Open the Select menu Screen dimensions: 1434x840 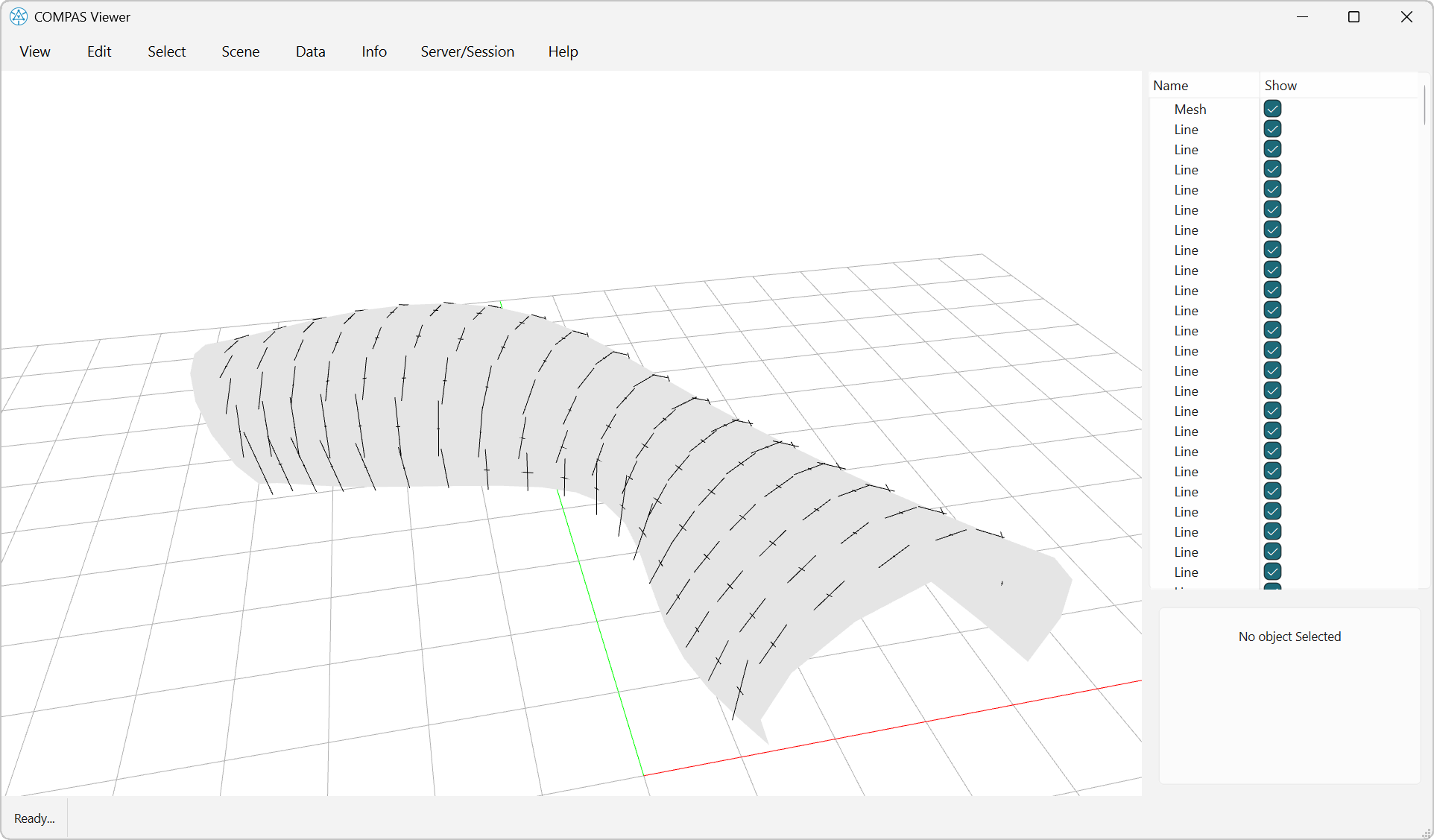coord(166,51)
